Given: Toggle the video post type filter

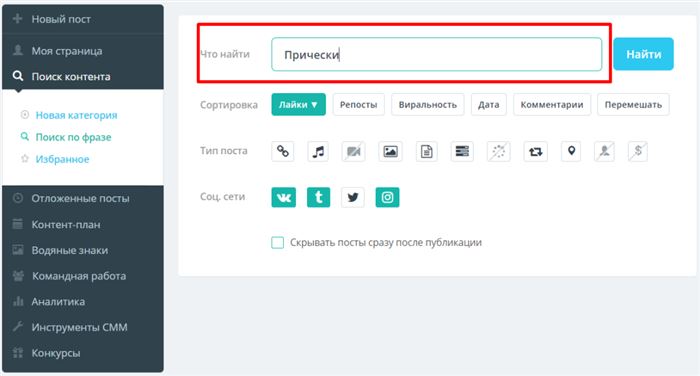Looking at the screenshot, I should (x=354, y=151).
